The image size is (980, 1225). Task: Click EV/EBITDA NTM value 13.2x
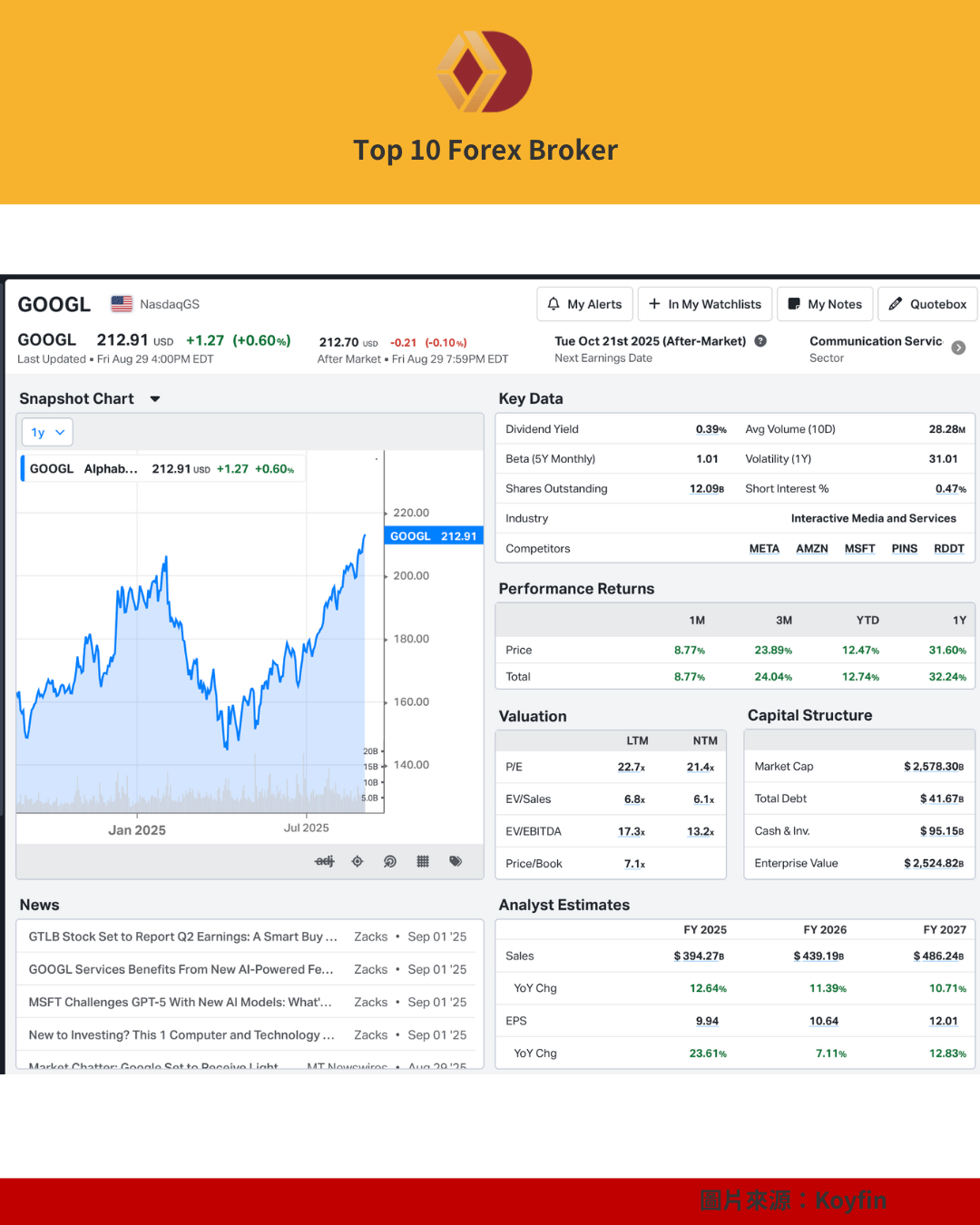[x=701, y=831]
